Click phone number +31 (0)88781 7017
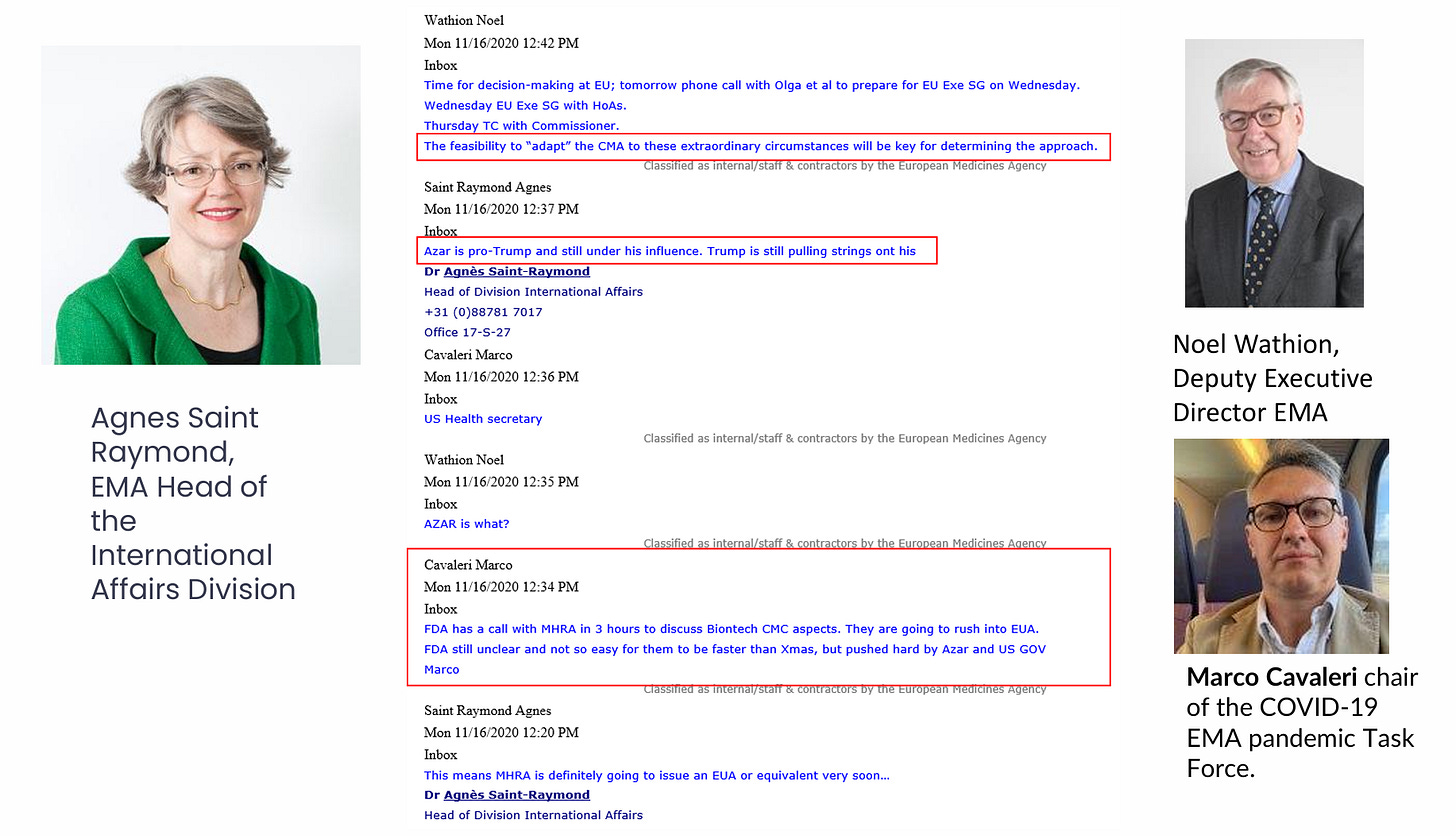 pos(483,312)
